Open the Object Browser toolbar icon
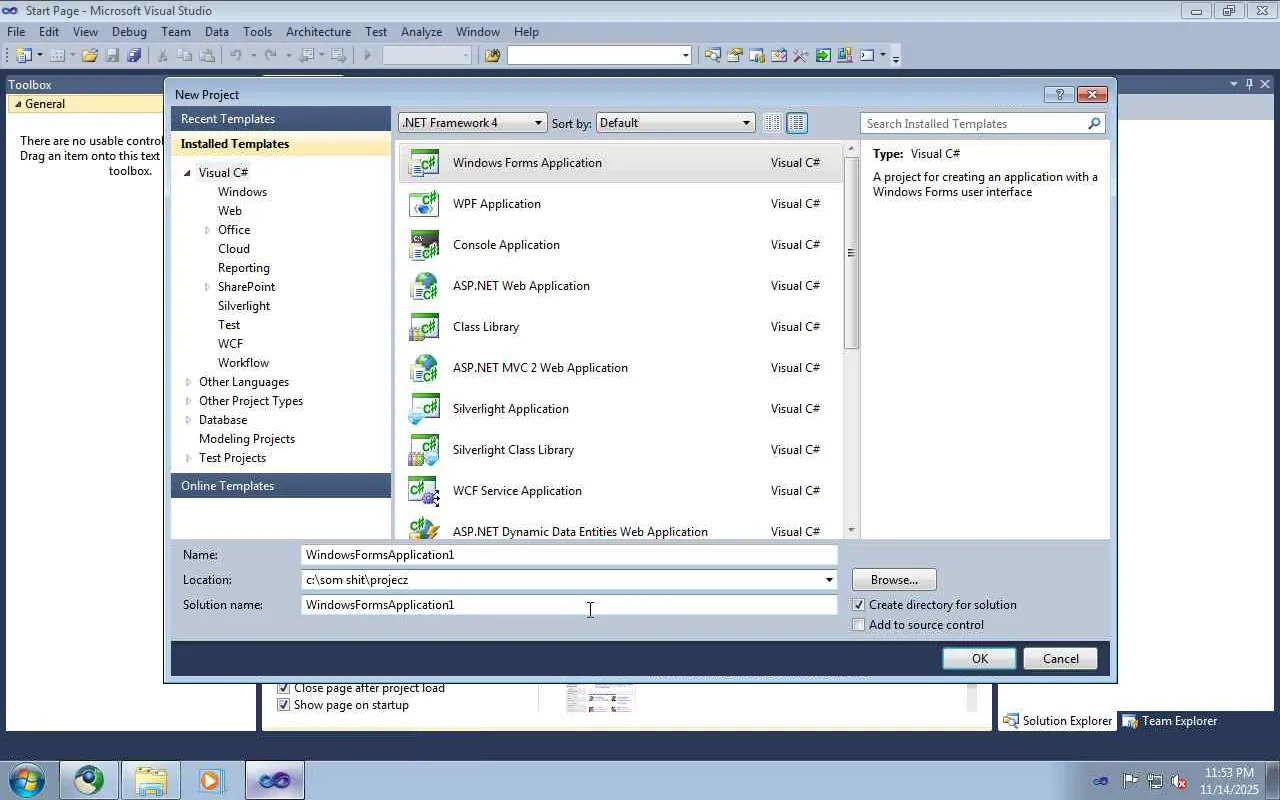Screen dimensions: 1280x800 point(779,56)
